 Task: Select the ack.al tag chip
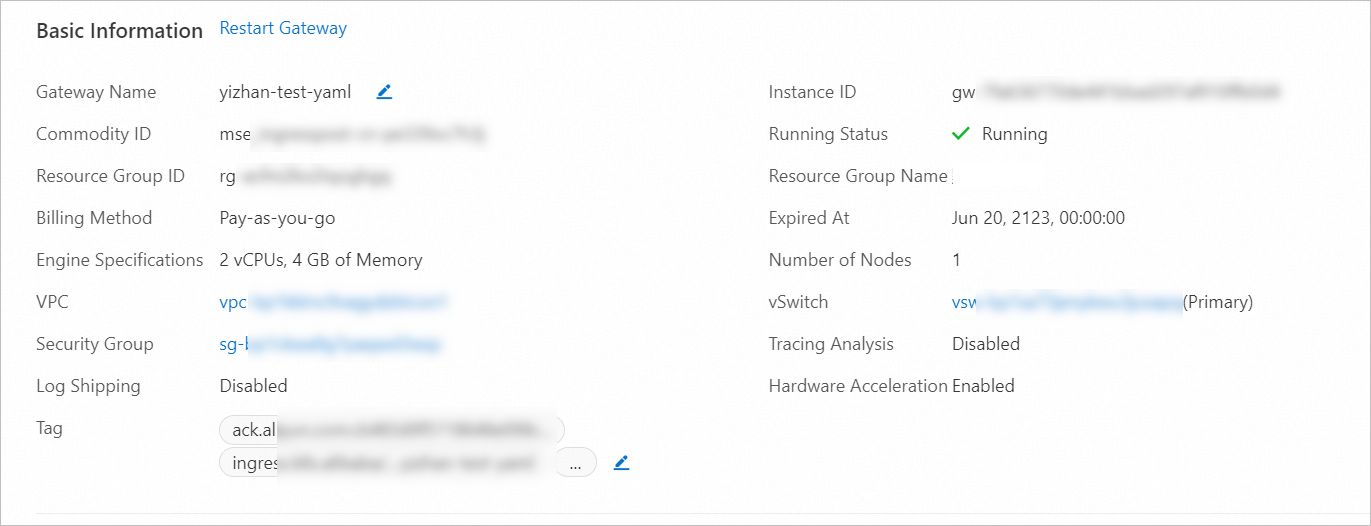pyautogui.click(x=392, y=430)
